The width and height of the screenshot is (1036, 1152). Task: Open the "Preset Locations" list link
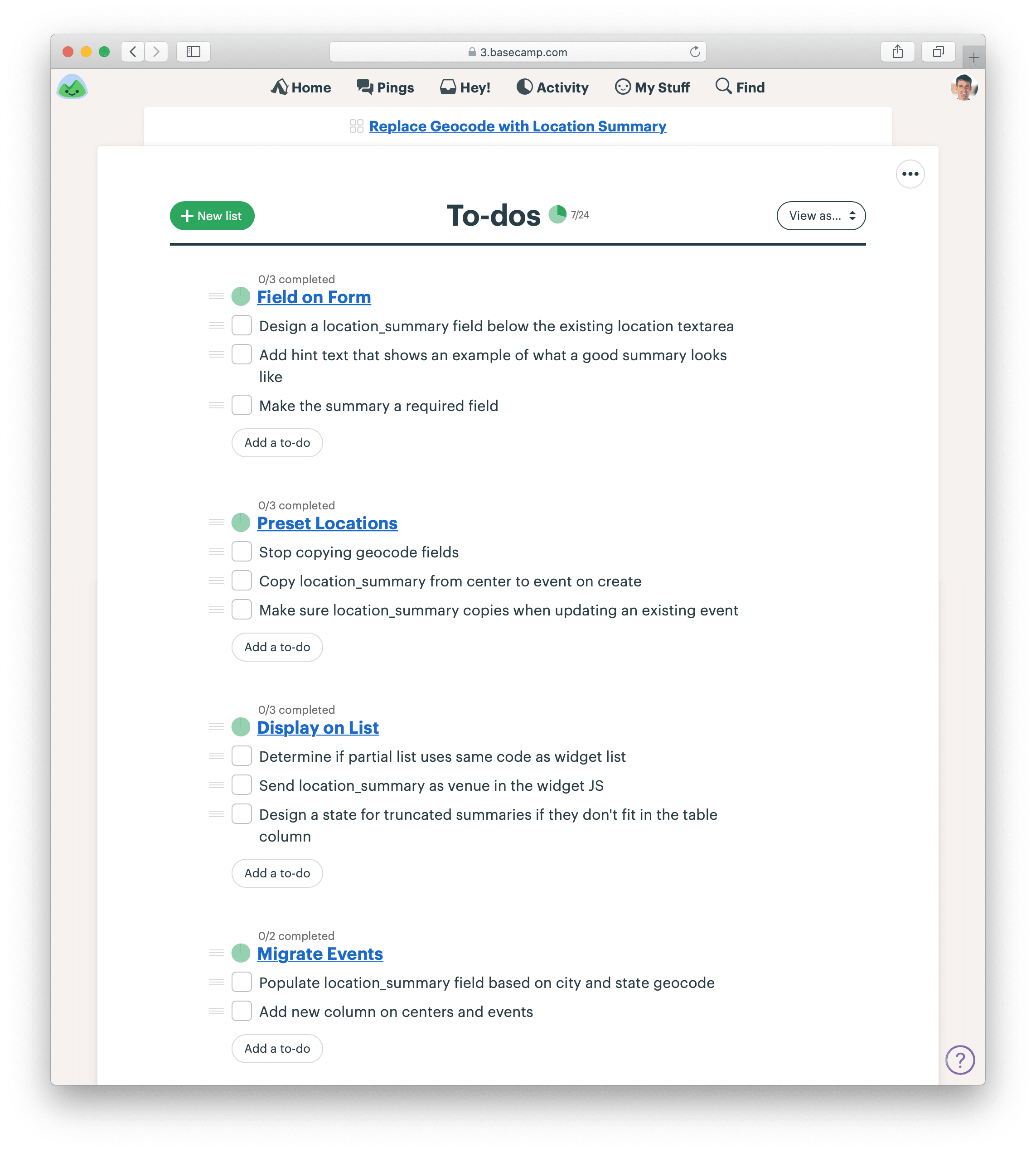click(327, 523)
